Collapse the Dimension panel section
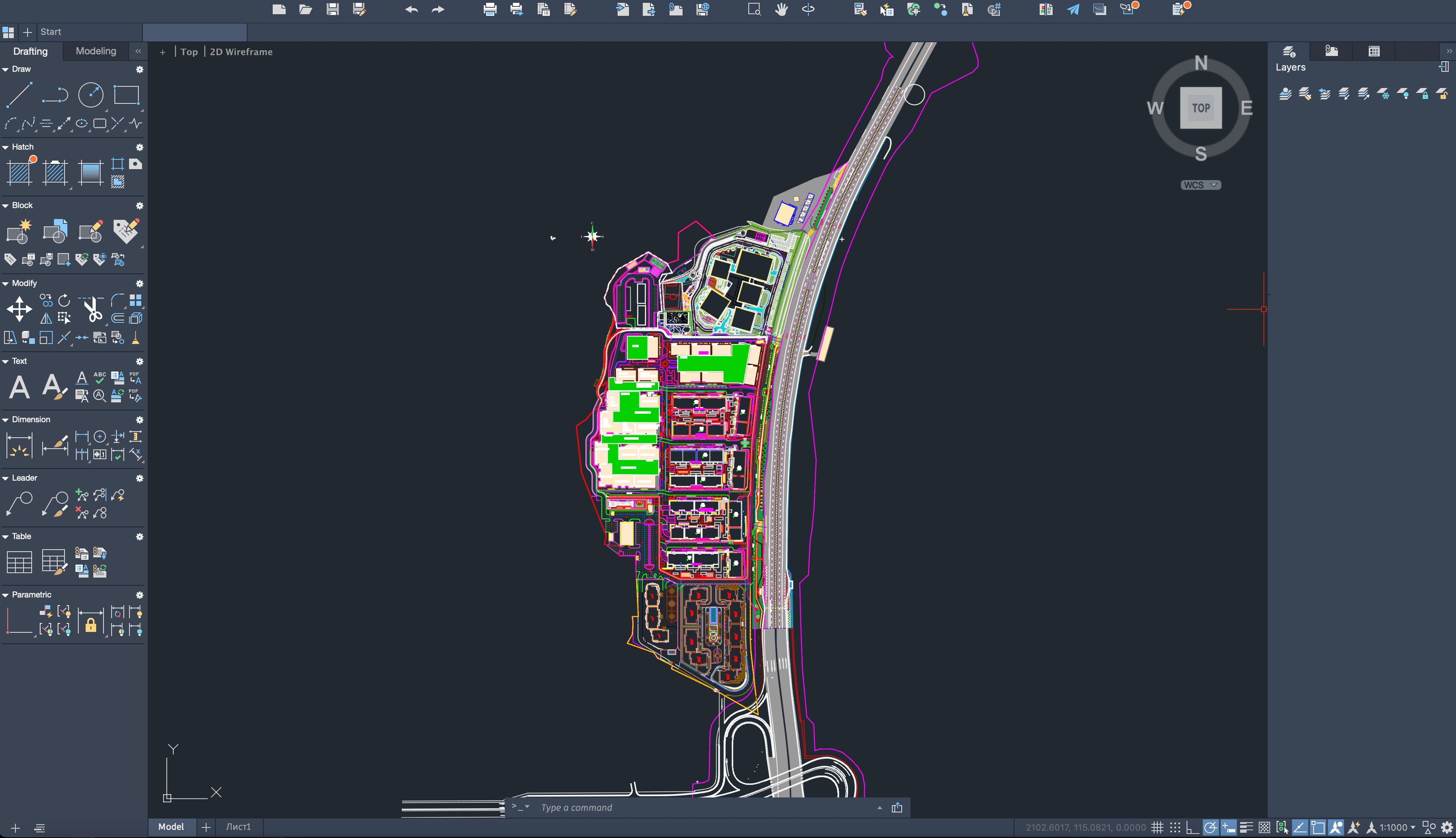This screenshot has height=838, width=1456. point(5,419)
